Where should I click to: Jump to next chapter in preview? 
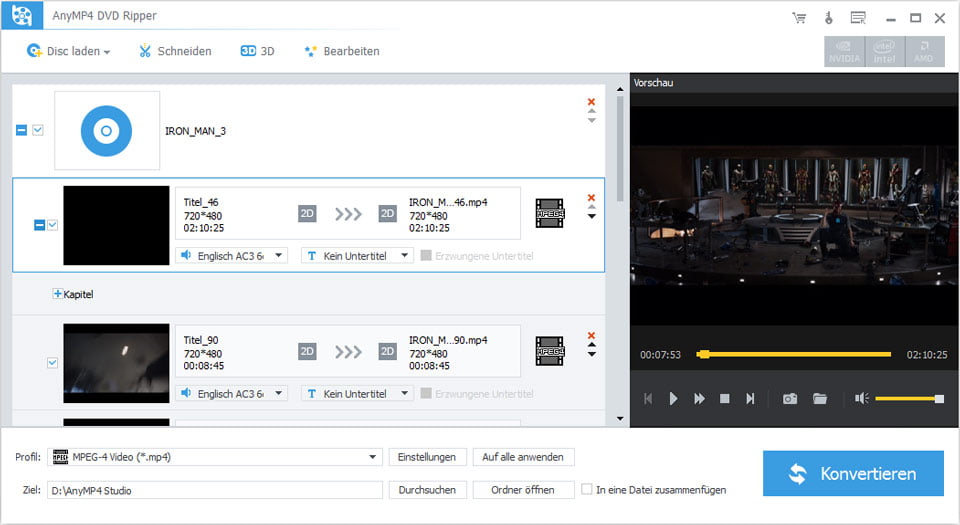[750, 398]
